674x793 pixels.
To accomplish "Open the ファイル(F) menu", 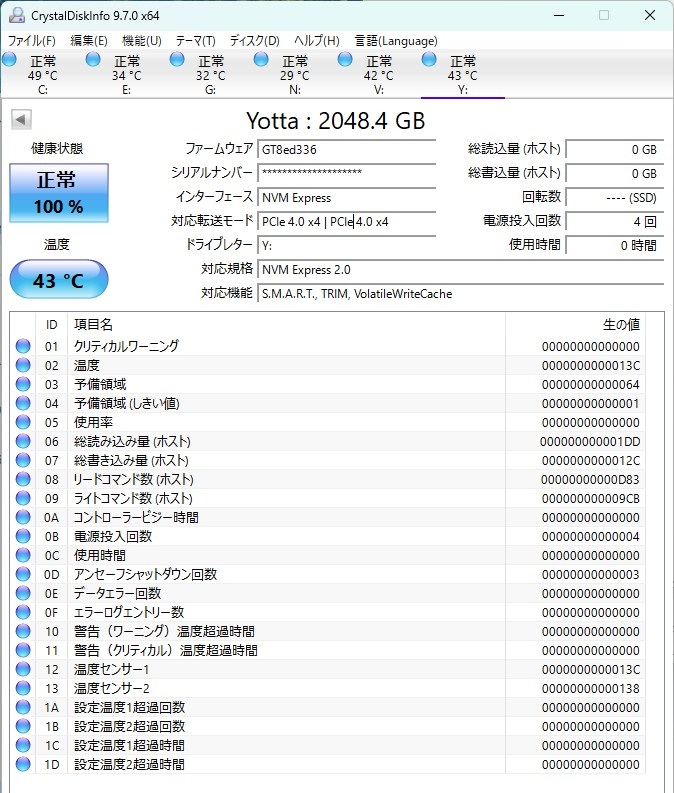I will 31,40.
